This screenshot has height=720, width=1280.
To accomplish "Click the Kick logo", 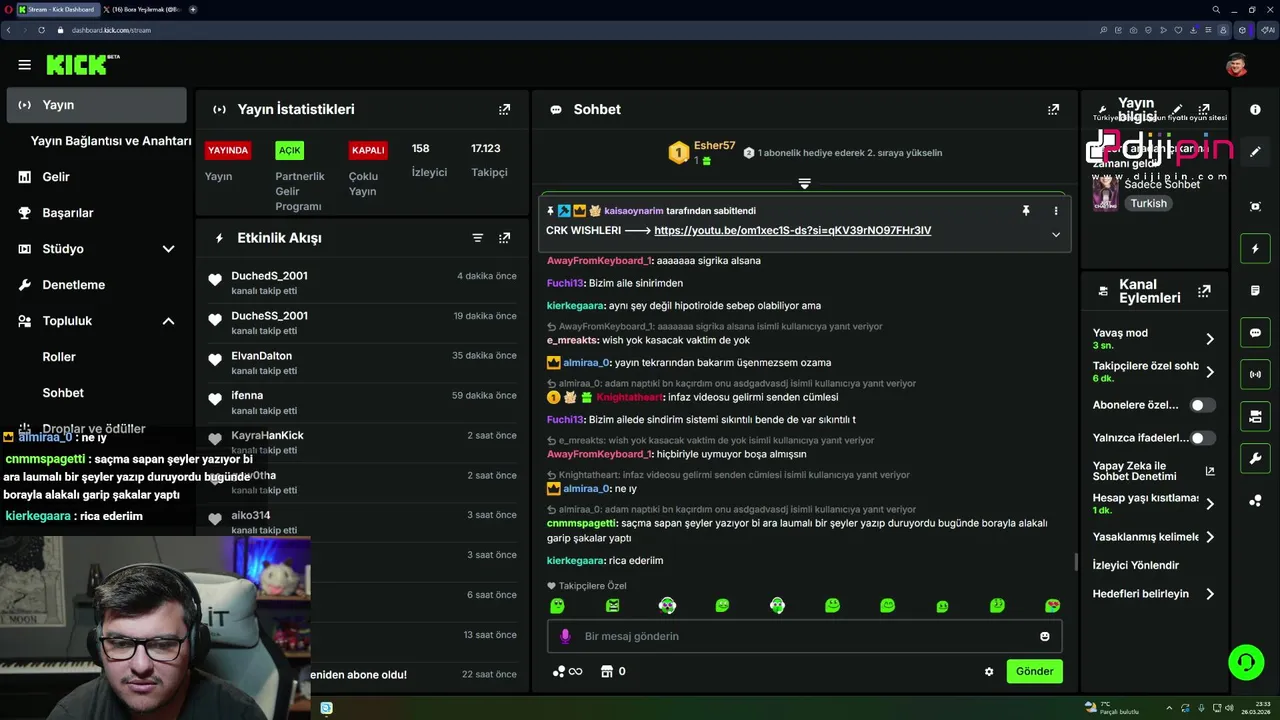I will (82, 65).
